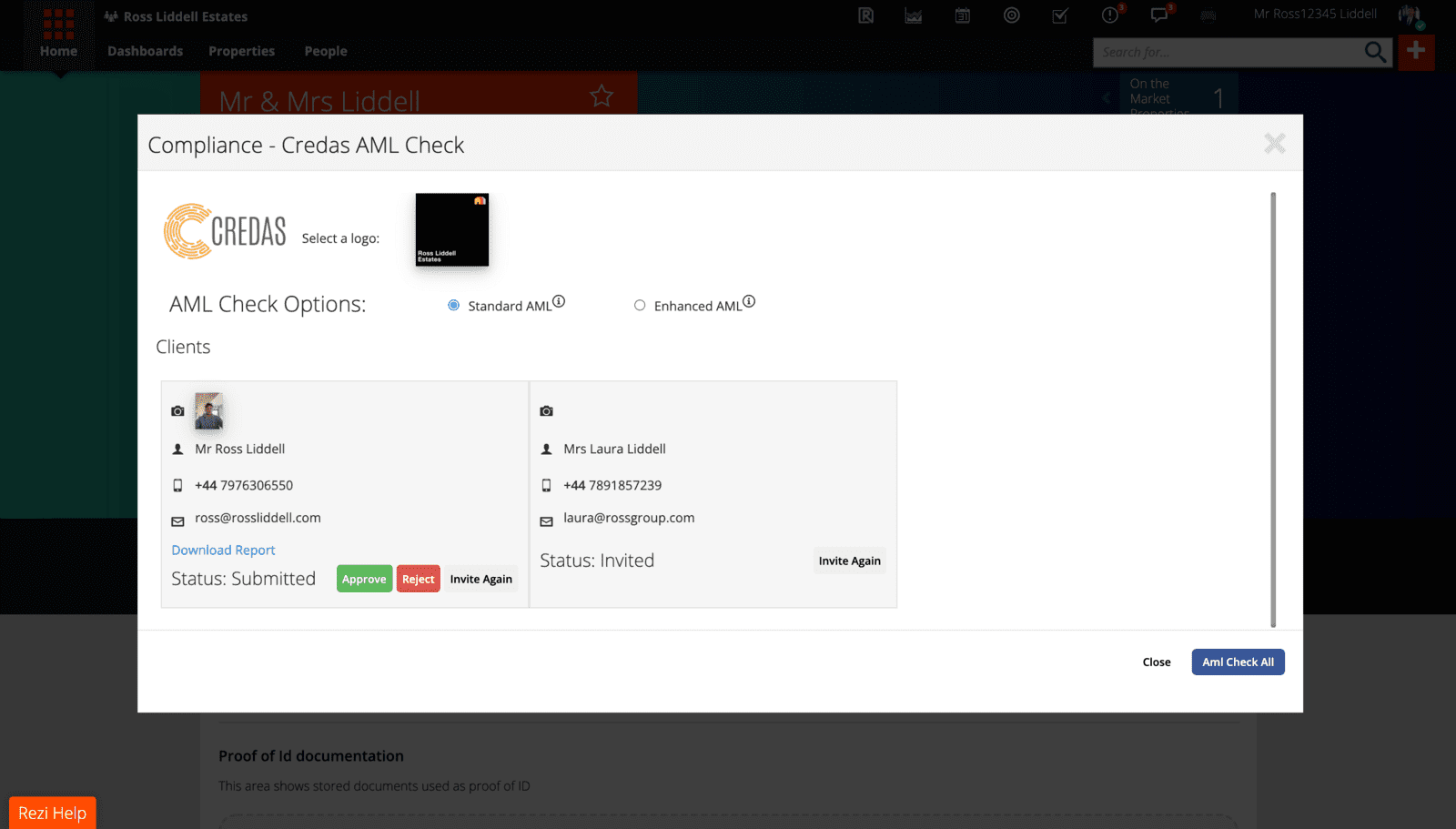Viewport: 1456px width, 829px height.
Task: Open the calendar icon in top bar
Action: (963, 15)
